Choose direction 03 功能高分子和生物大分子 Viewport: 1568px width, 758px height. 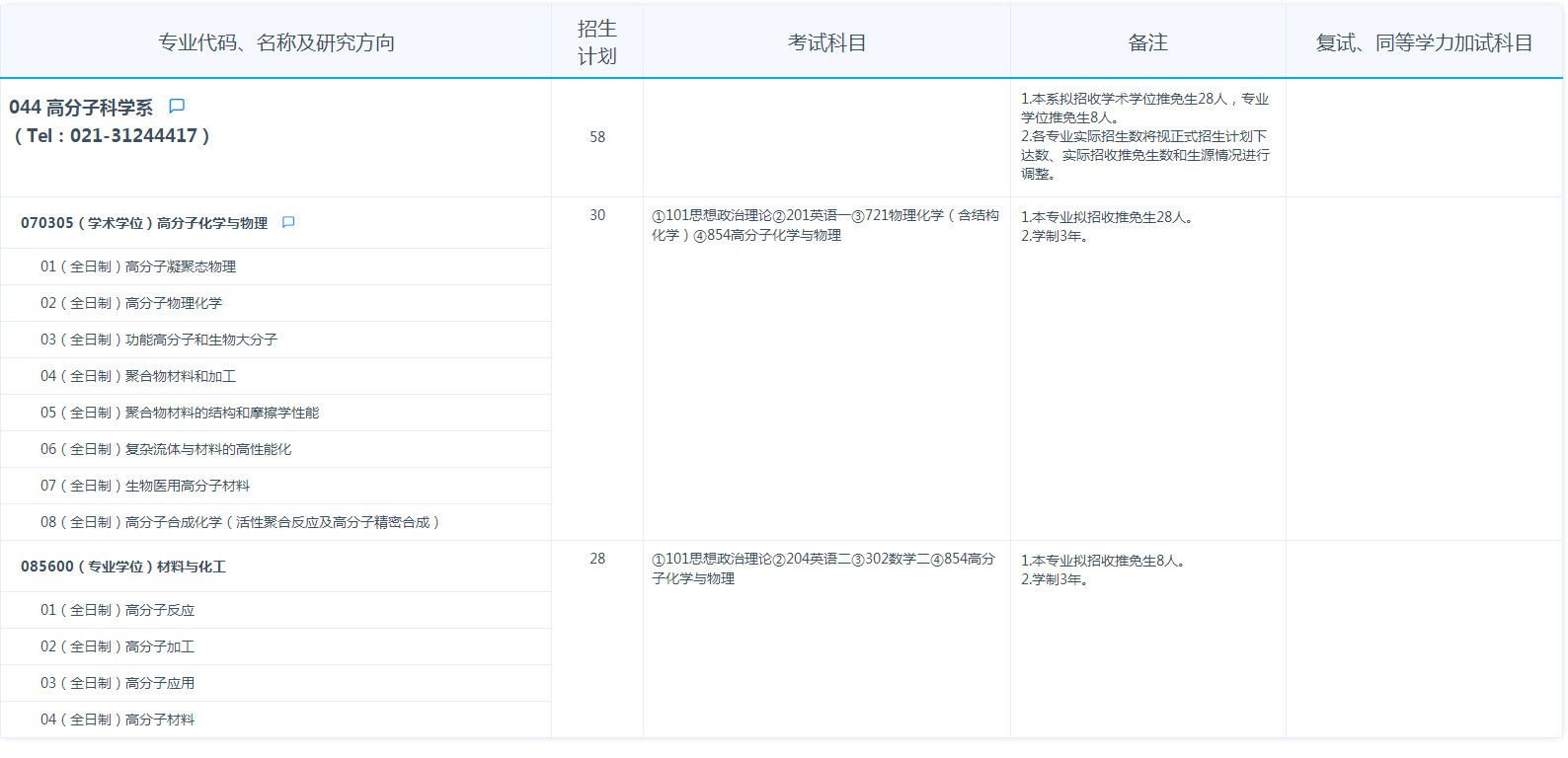[159, 340]
